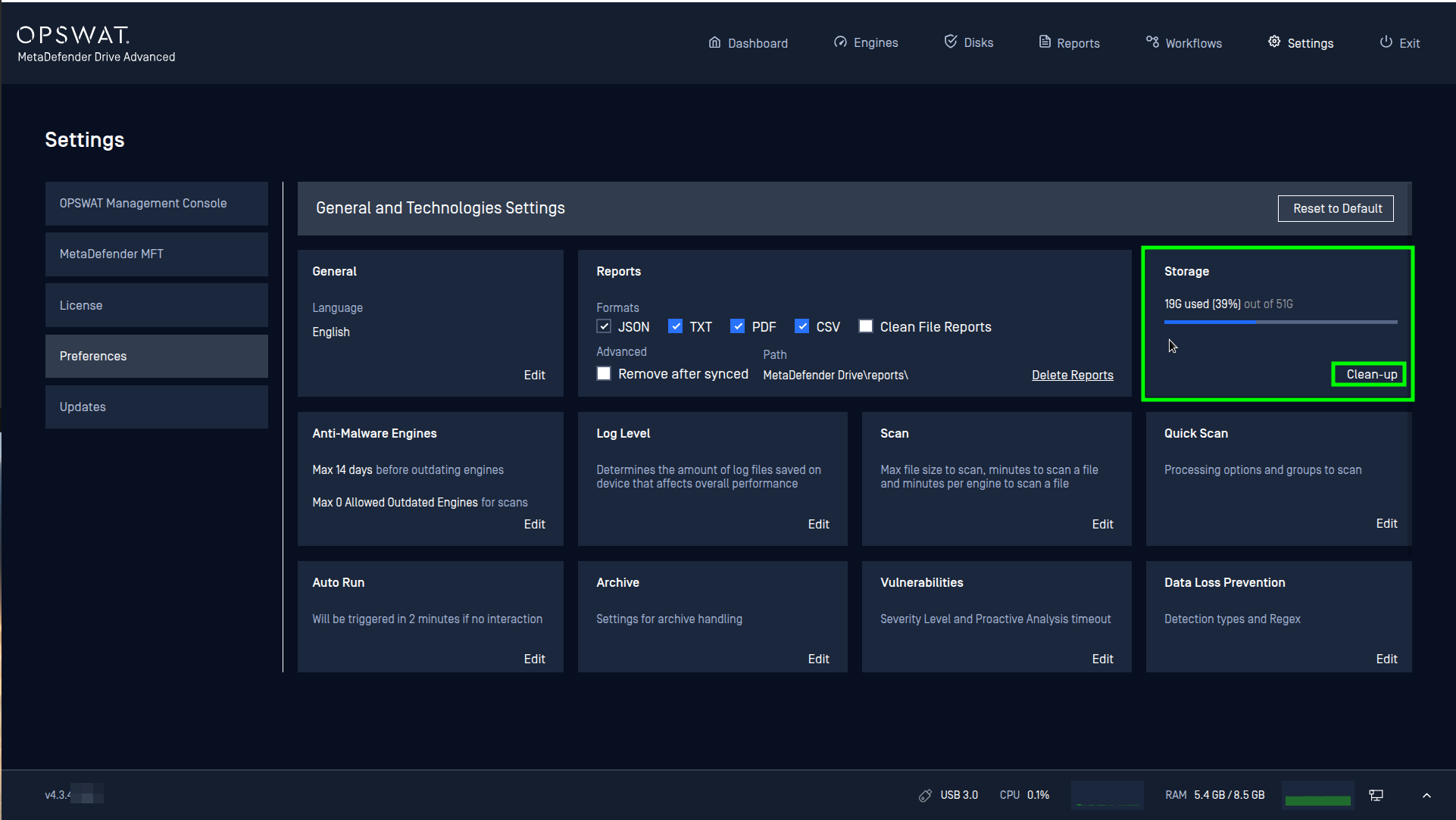Click the Dashboard home icon
Viewport: 1456px width, 820px height.
pos(714,42)
